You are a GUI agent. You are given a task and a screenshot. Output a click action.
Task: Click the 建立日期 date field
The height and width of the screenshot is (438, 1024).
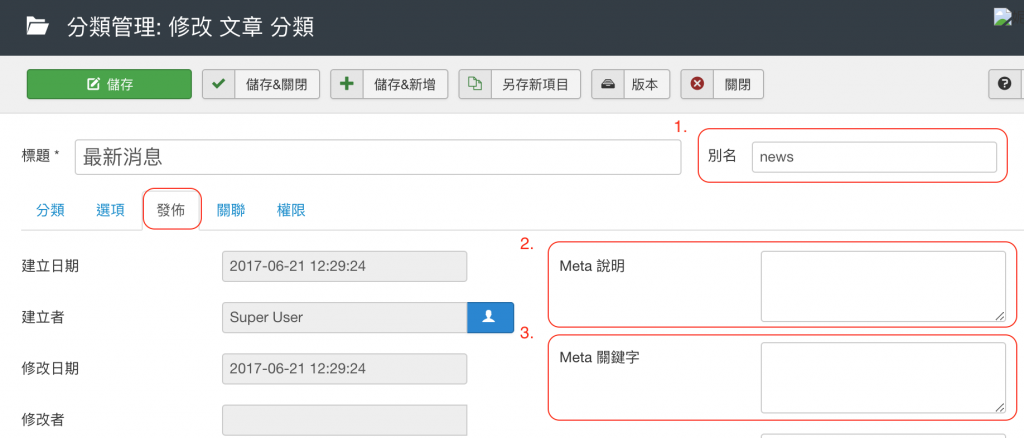pos(344,267)
